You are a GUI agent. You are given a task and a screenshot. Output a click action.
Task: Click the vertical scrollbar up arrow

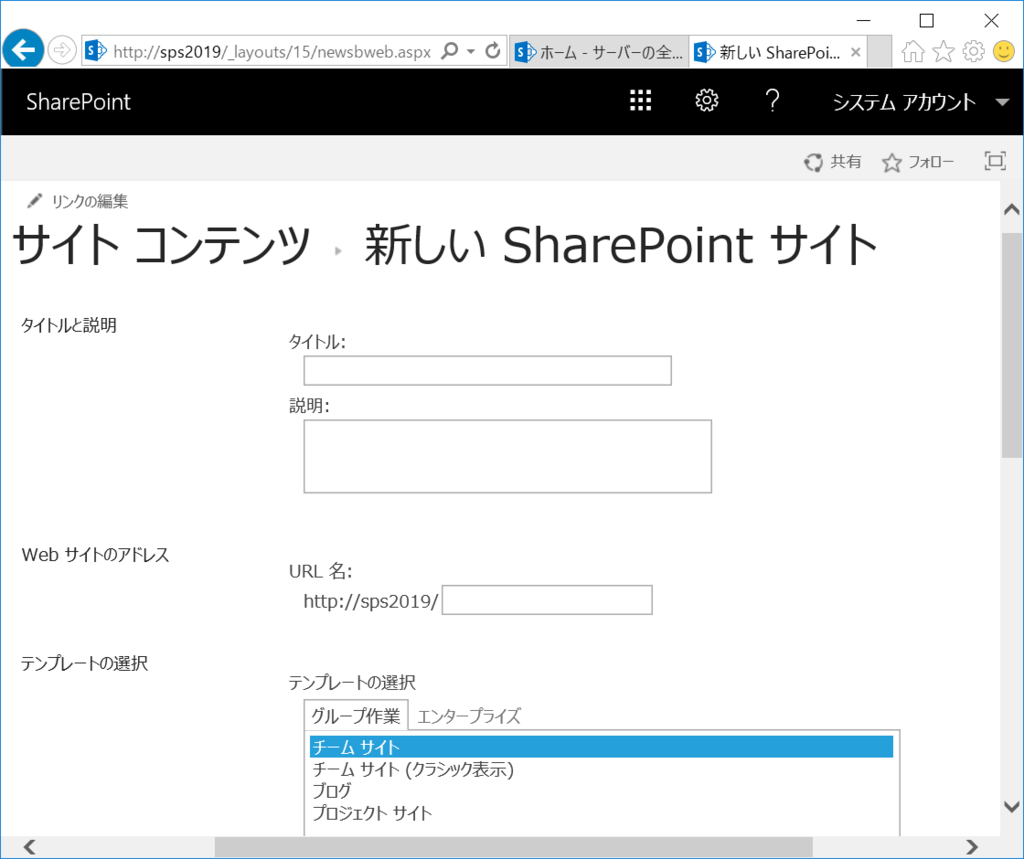pos(1012,210)
